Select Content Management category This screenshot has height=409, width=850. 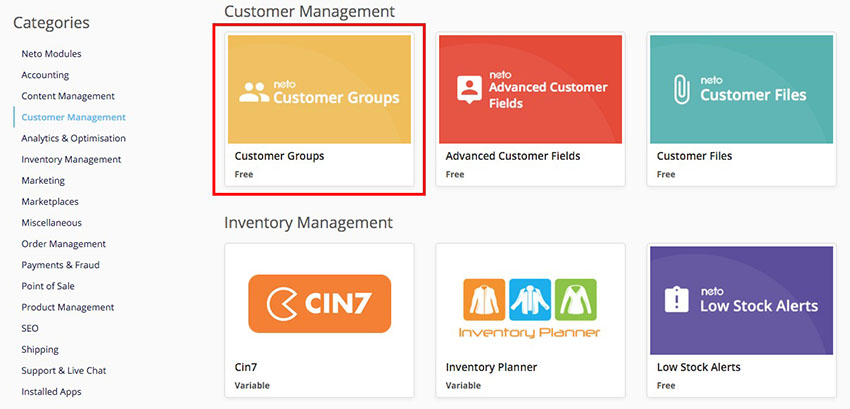point(68,96)
